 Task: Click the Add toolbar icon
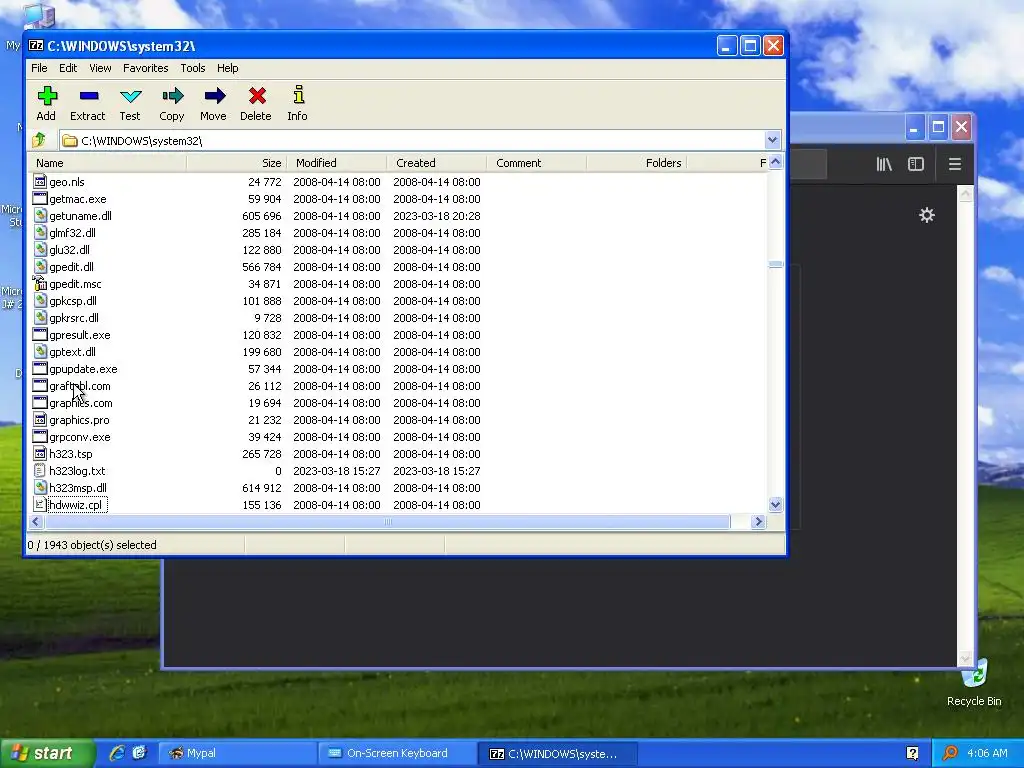46,97
